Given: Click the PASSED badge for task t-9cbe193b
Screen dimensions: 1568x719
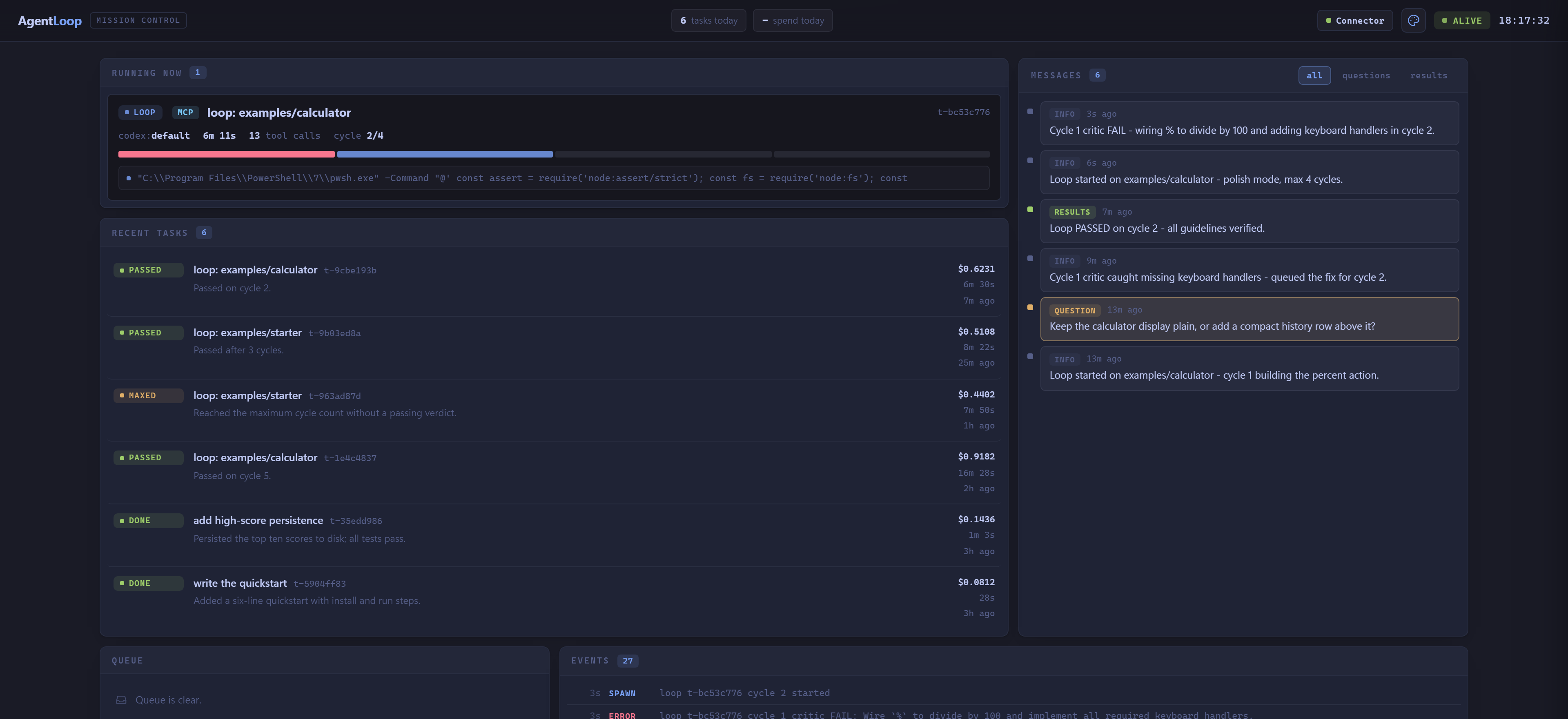Looking at the screenshot, I should [149, 270].
